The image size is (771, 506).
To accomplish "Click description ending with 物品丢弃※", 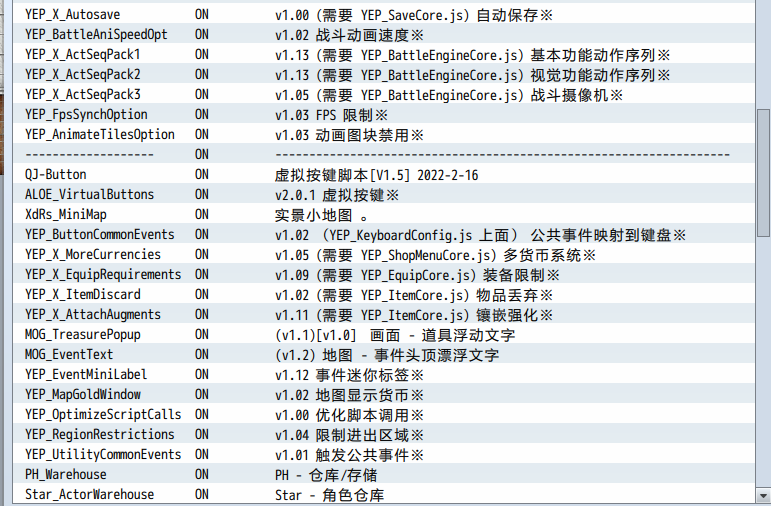I will (414, 295).
